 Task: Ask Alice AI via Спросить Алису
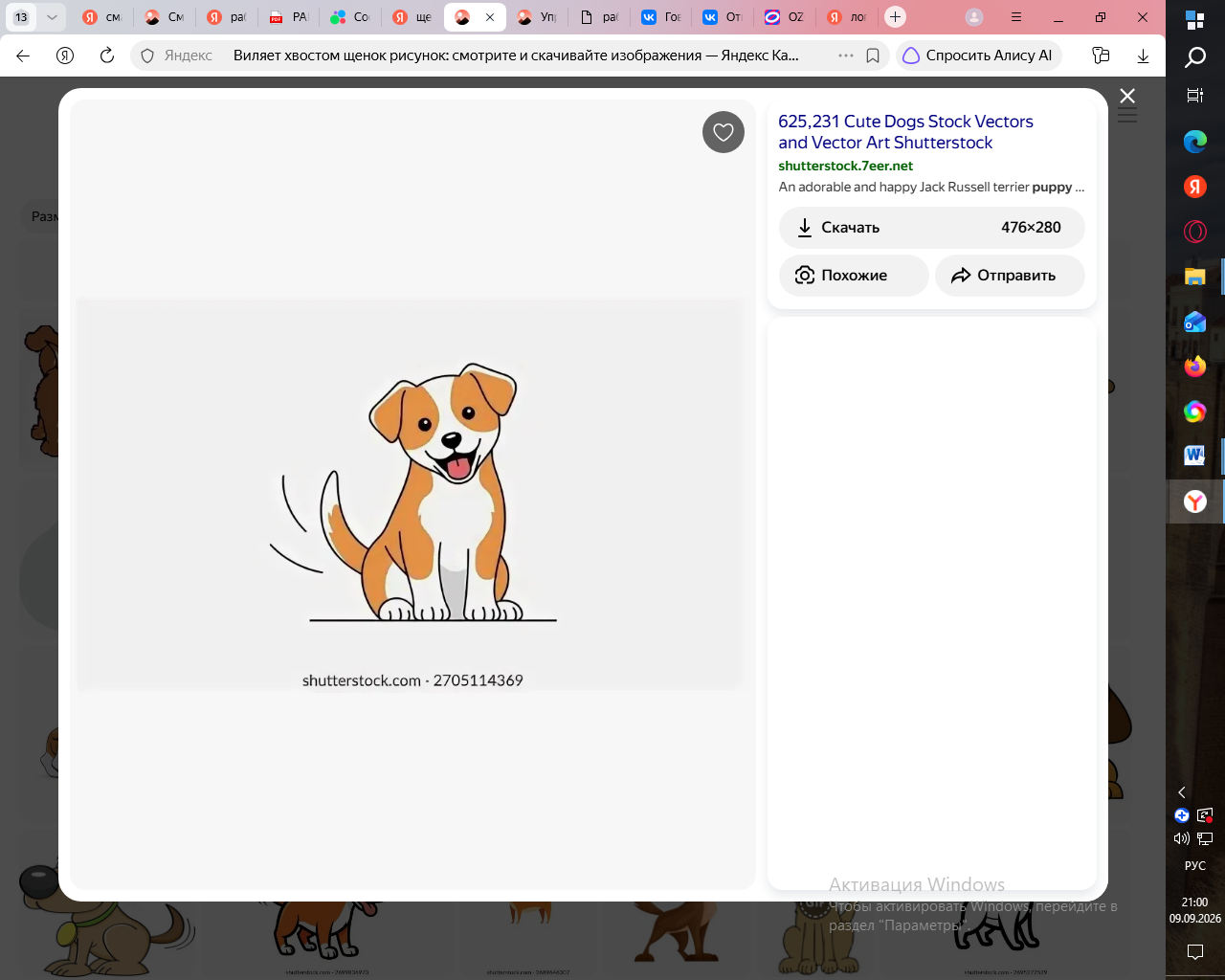978,56
